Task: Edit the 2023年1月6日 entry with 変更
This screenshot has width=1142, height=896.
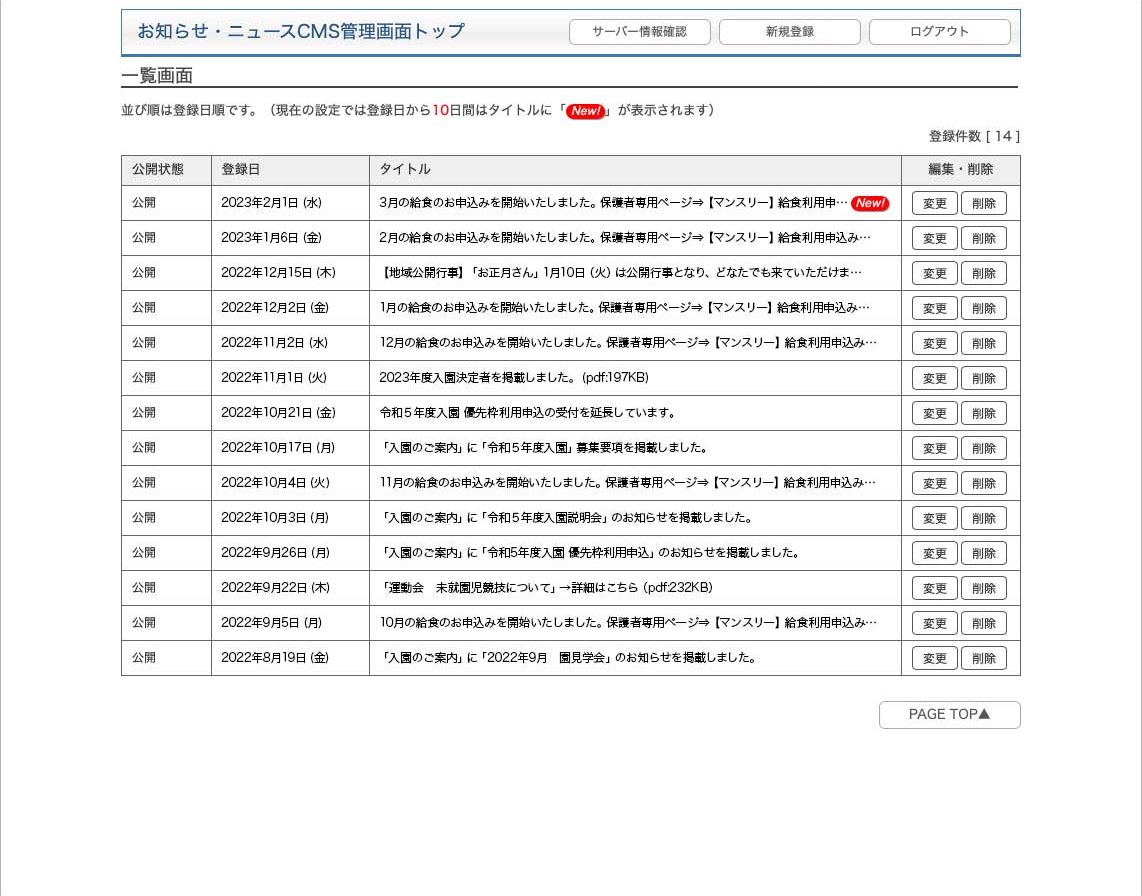Action: click(x=934, y=238)
